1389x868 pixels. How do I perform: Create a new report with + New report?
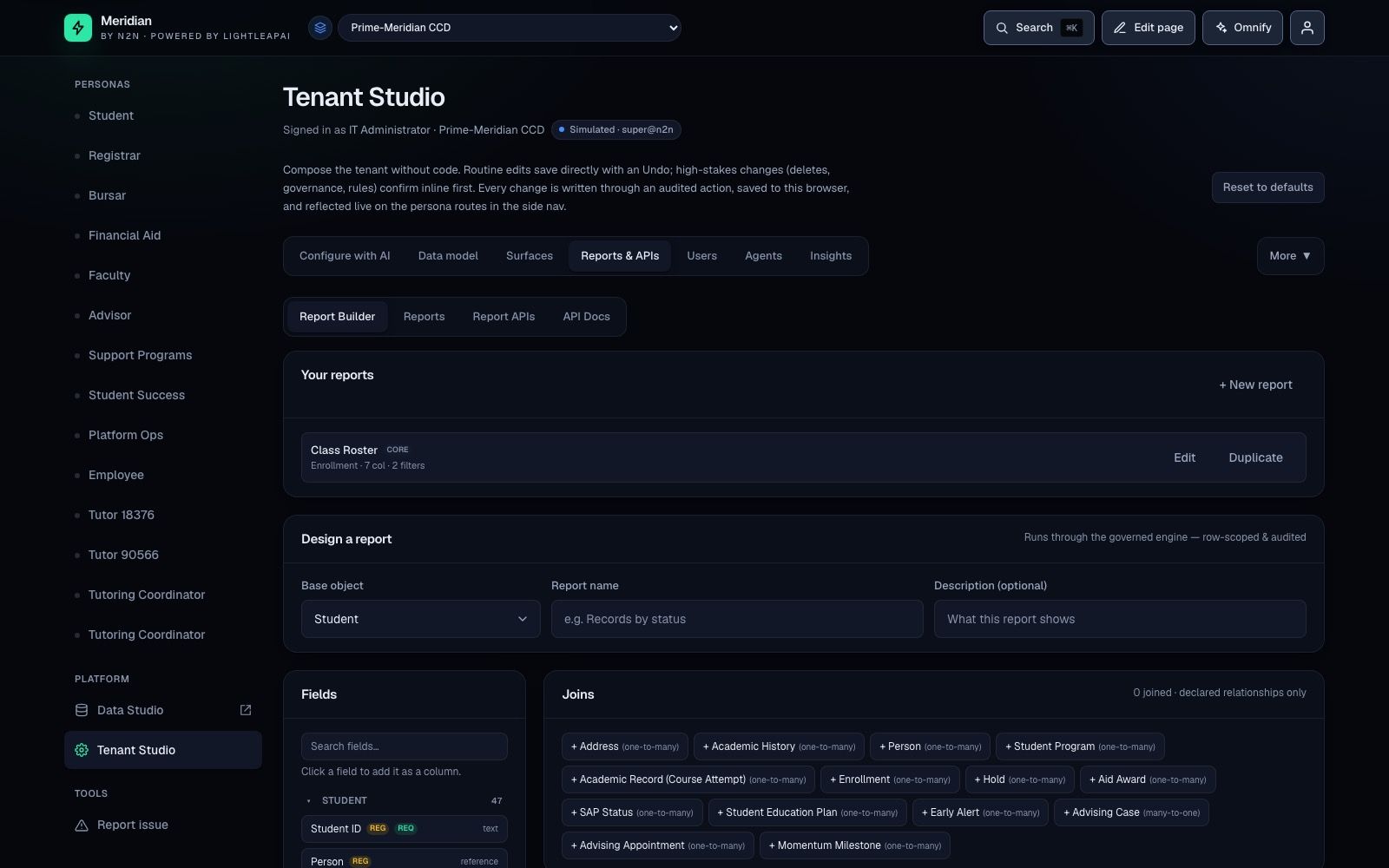(1255, 385)
